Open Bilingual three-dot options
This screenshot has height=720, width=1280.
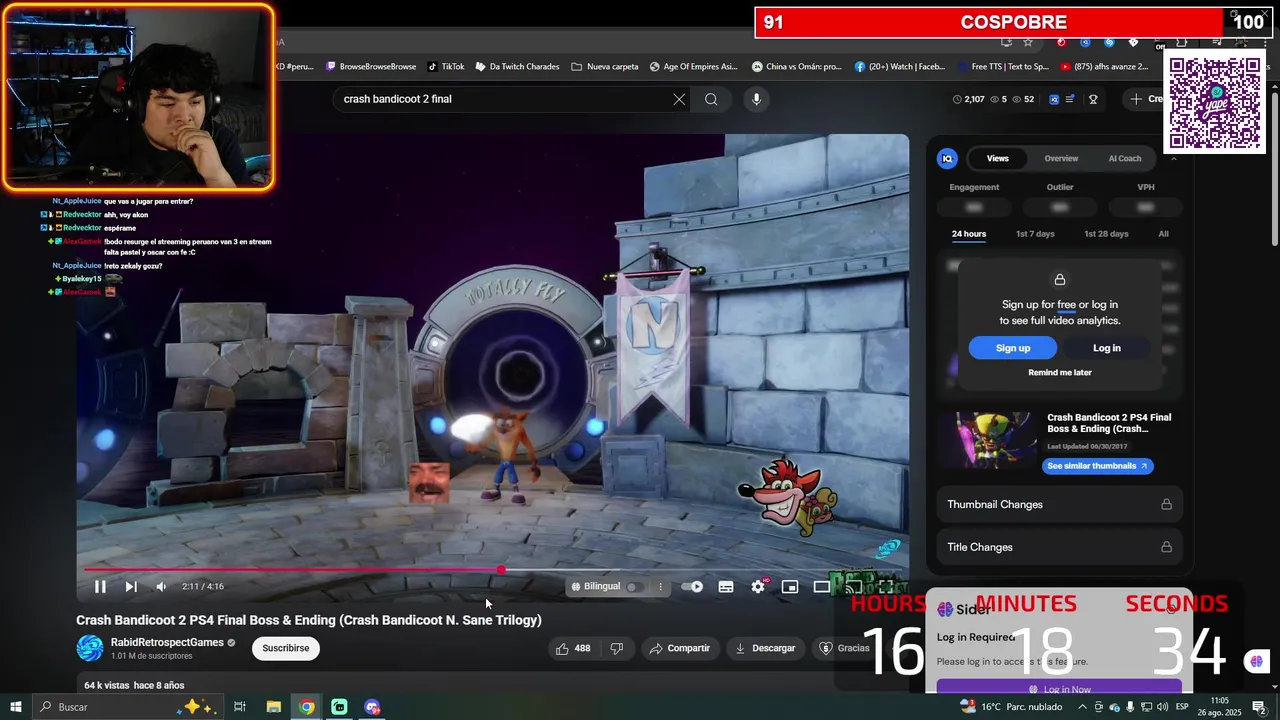pos(660,587)
